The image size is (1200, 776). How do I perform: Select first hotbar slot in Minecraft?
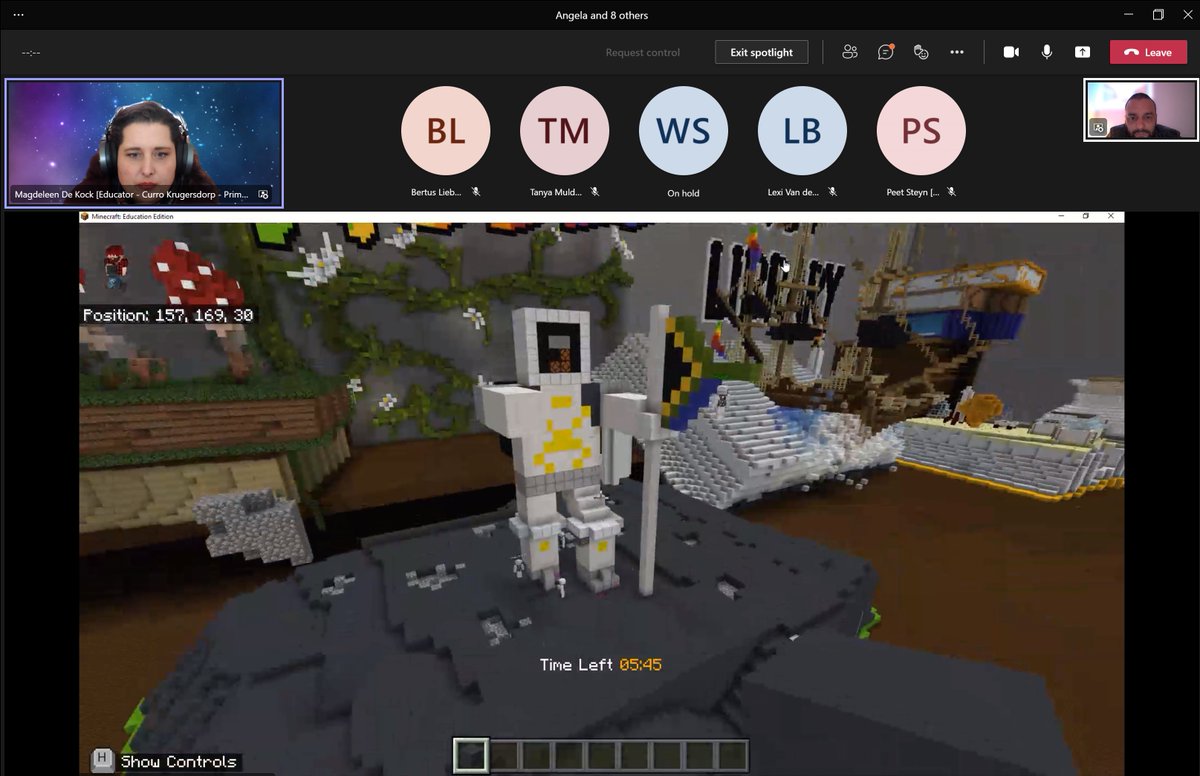click(x=471, y=755)
